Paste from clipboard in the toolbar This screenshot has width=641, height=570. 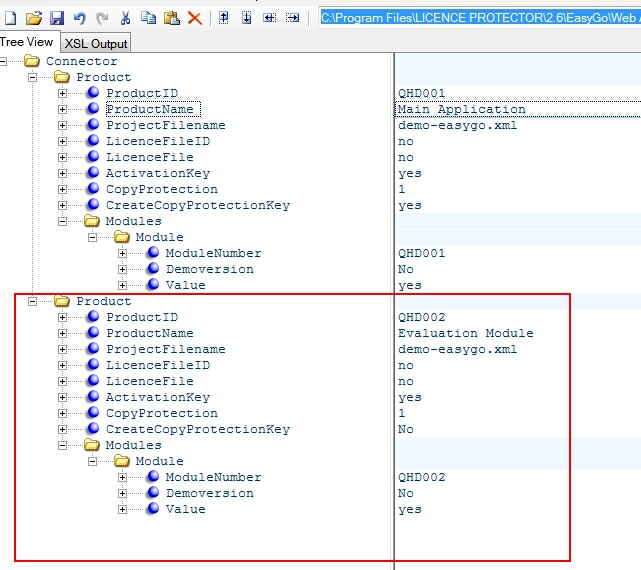(171, 18)
